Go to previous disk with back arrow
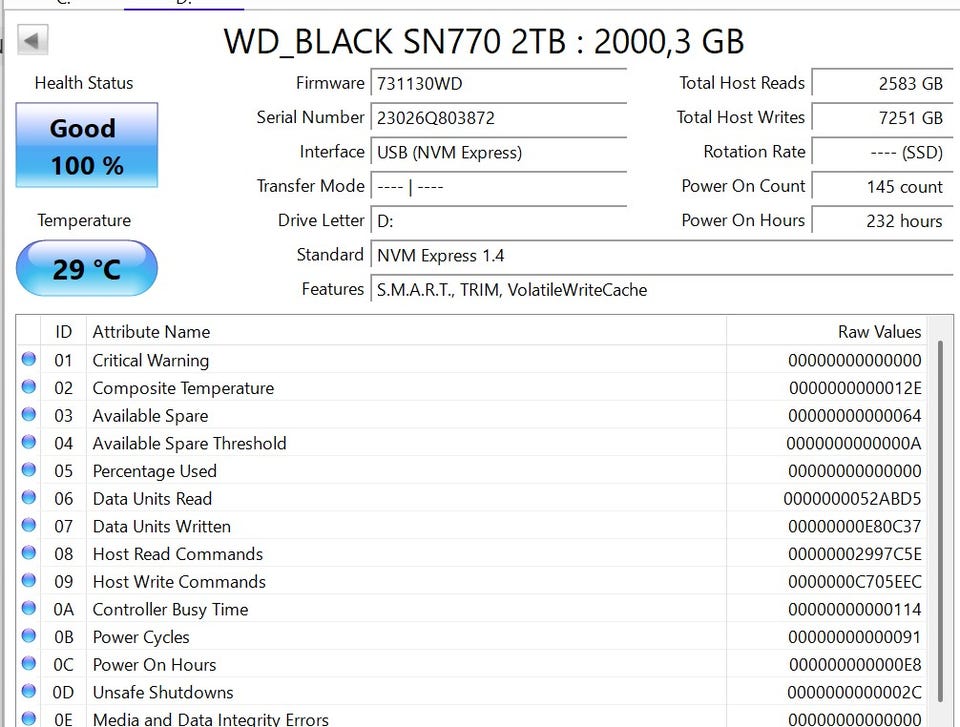960x727 pixels. (x=32, y=40)
